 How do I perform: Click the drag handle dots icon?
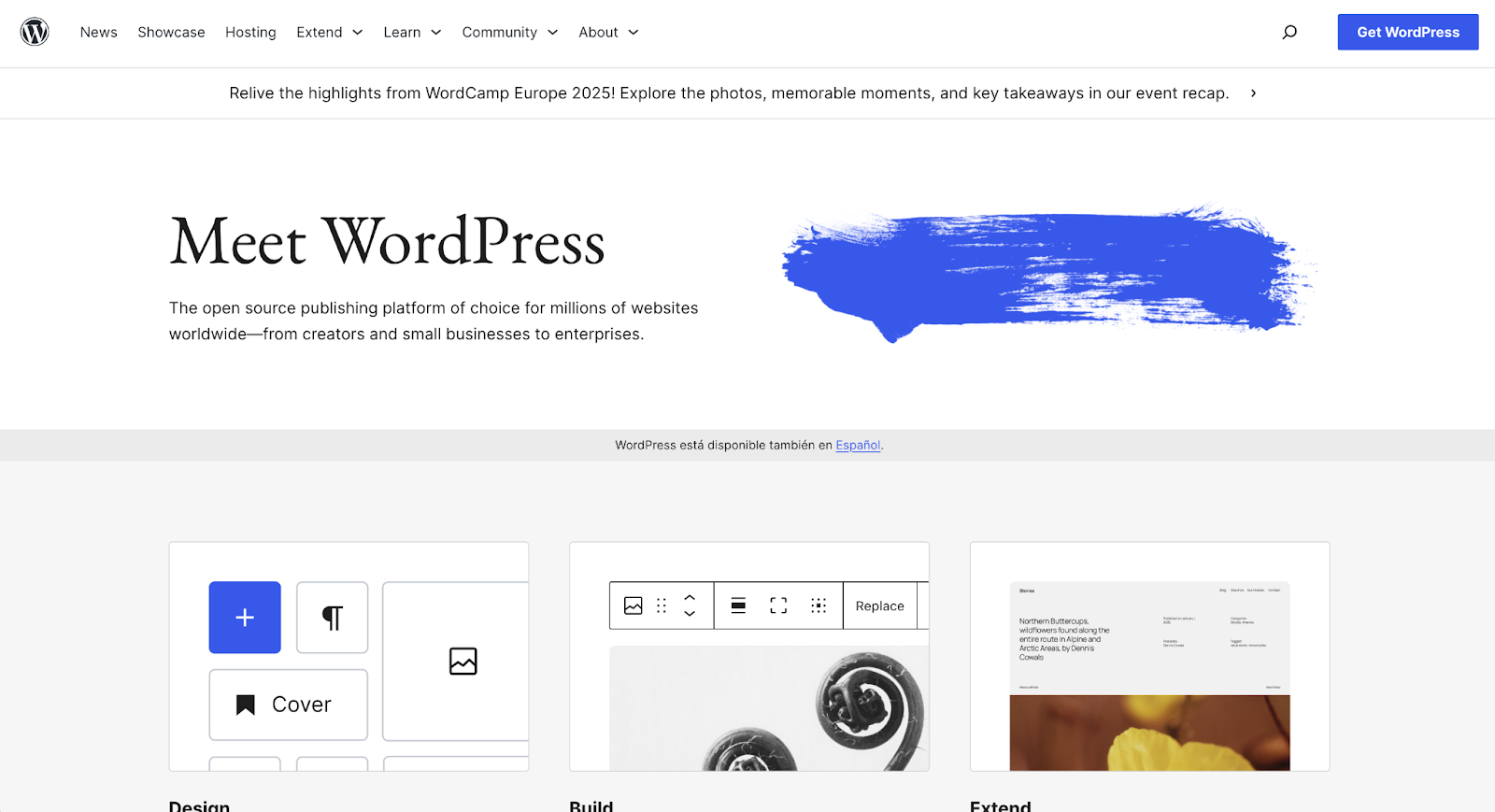point(662,605)
